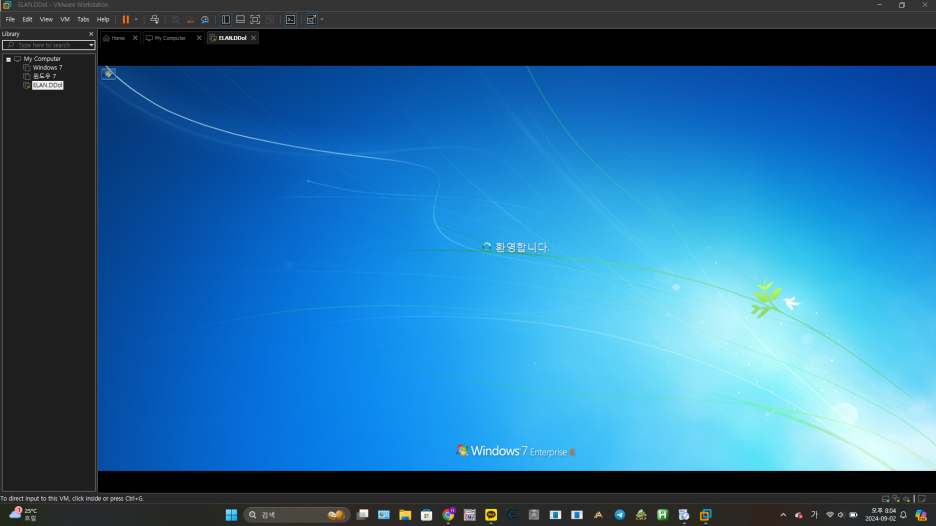This screenshot has height=526, width=936.
Task: Click the stretch guest display icon
Action: [311, 20]
